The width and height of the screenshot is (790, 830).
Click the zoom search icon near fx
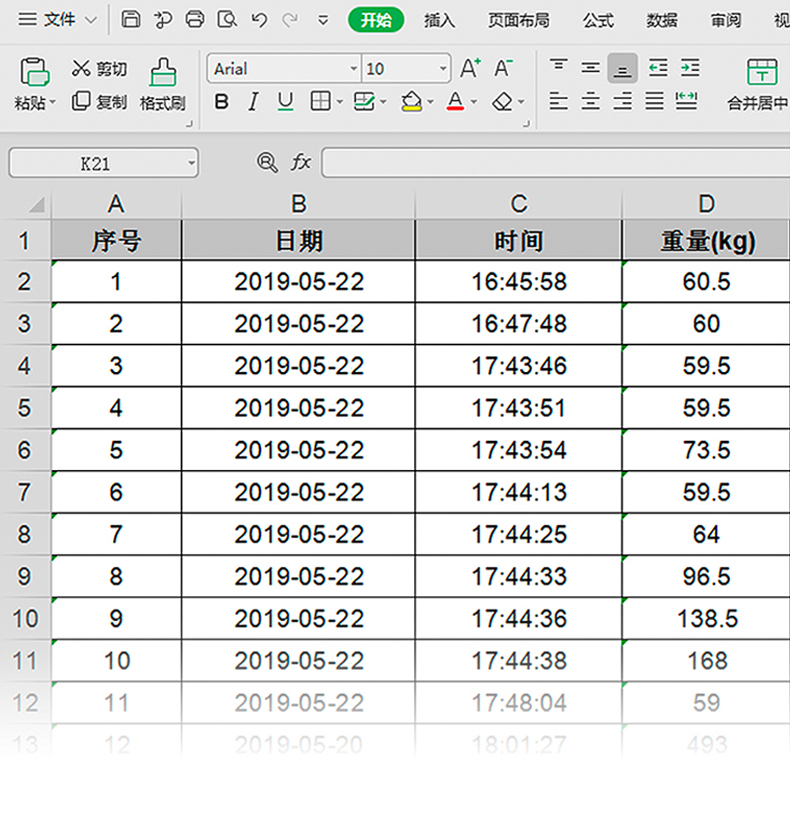[x=267, y=163]
